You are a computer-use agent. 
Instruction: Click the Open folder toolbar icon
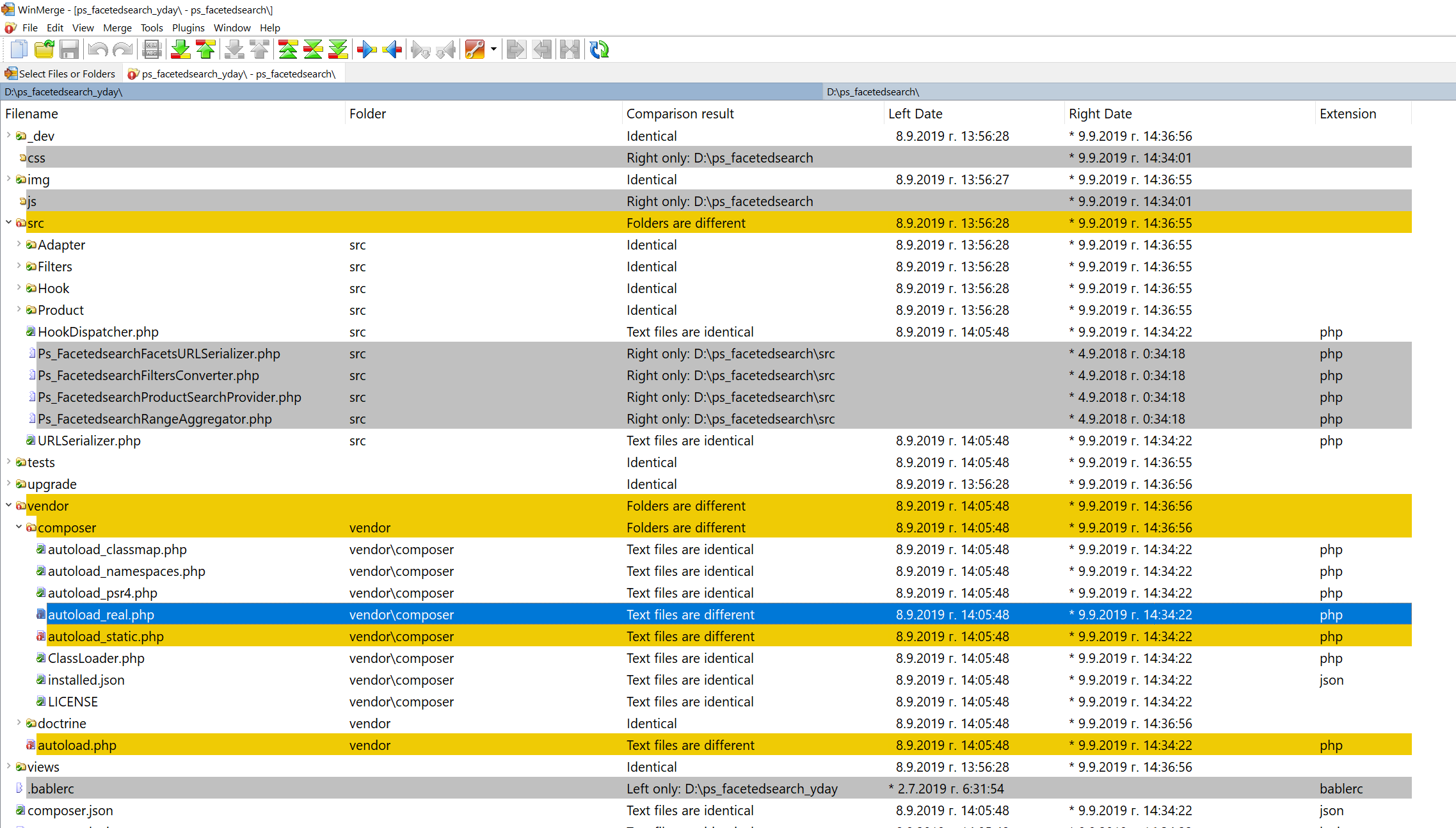pyautogui.click(x=44, y=49)
